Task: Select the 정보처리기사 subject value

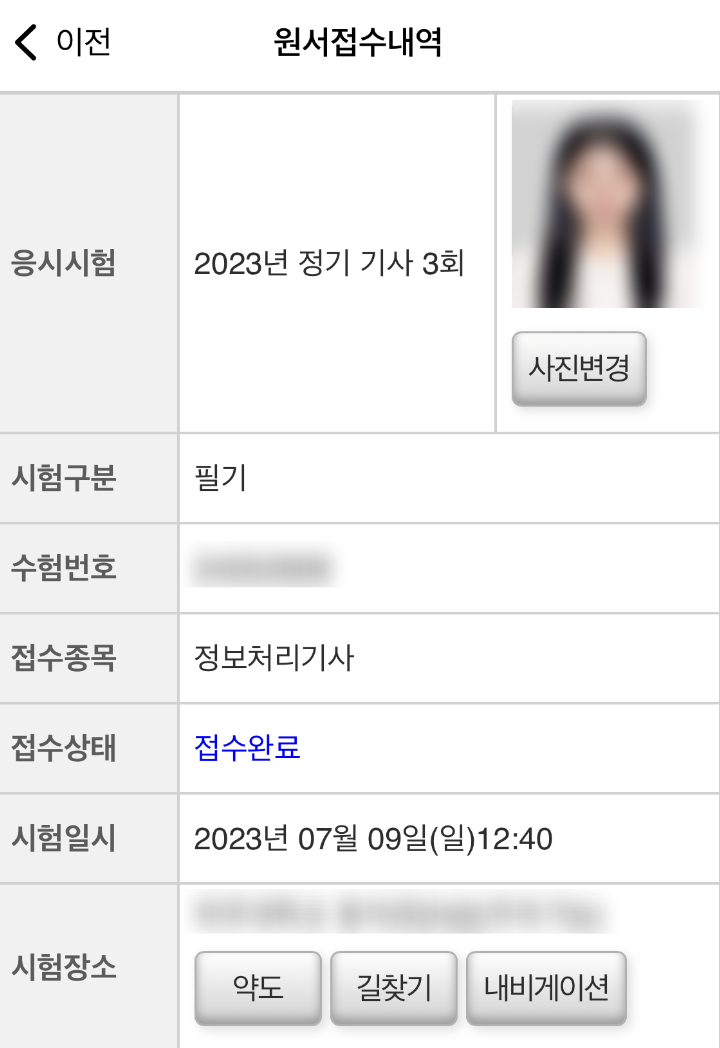Action: (x=273, y=658)
